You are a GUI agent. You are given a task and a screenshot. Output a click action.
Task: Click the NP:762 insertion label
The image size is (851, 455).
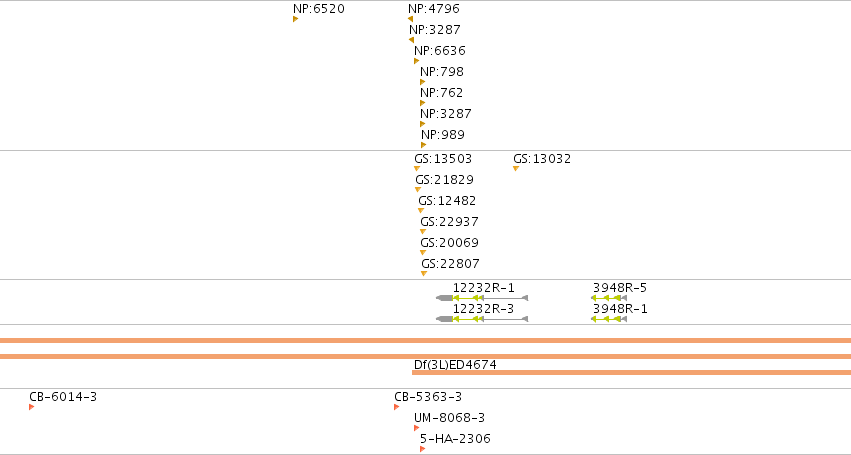click(441, 93)
